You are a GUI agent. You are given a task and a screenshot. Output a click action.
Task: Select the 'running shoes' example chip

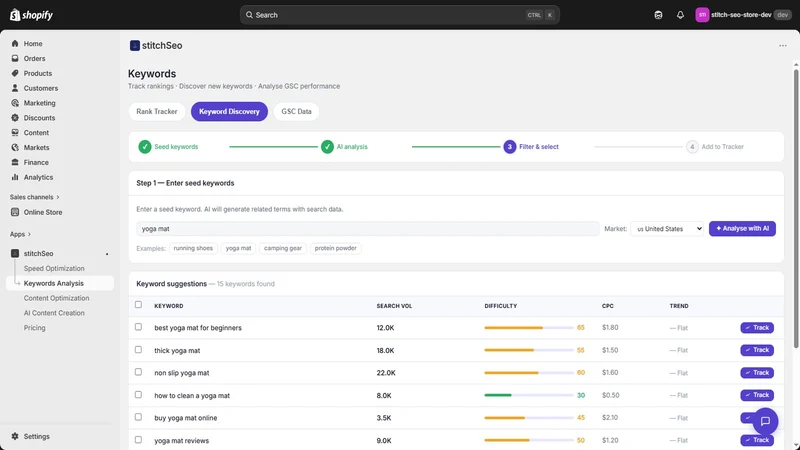point(193,248)
